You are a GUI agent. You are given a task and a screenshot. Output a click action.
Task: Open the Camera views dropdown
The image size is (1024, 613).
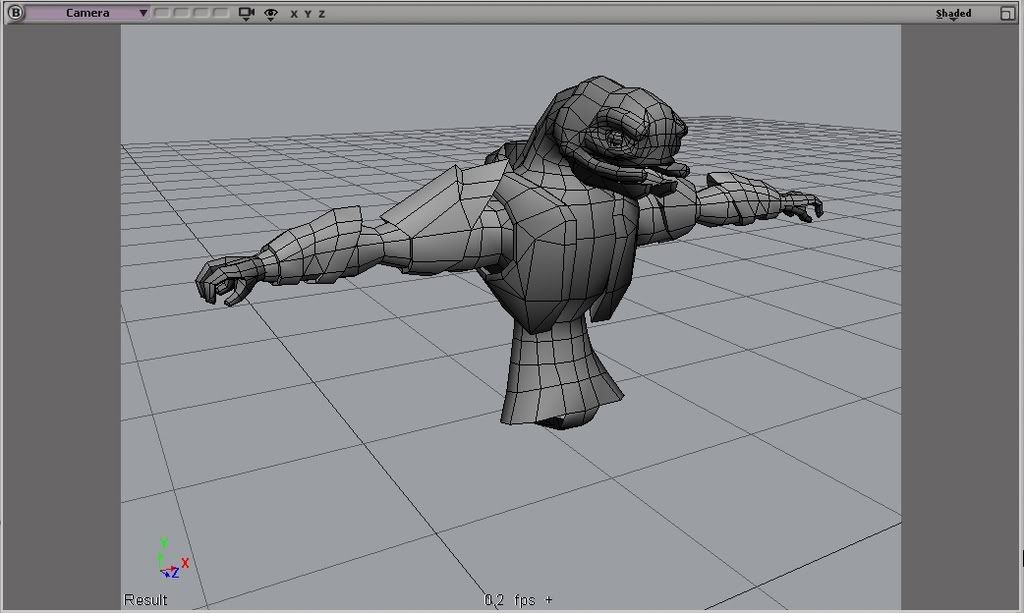click(x=88, y=13)
